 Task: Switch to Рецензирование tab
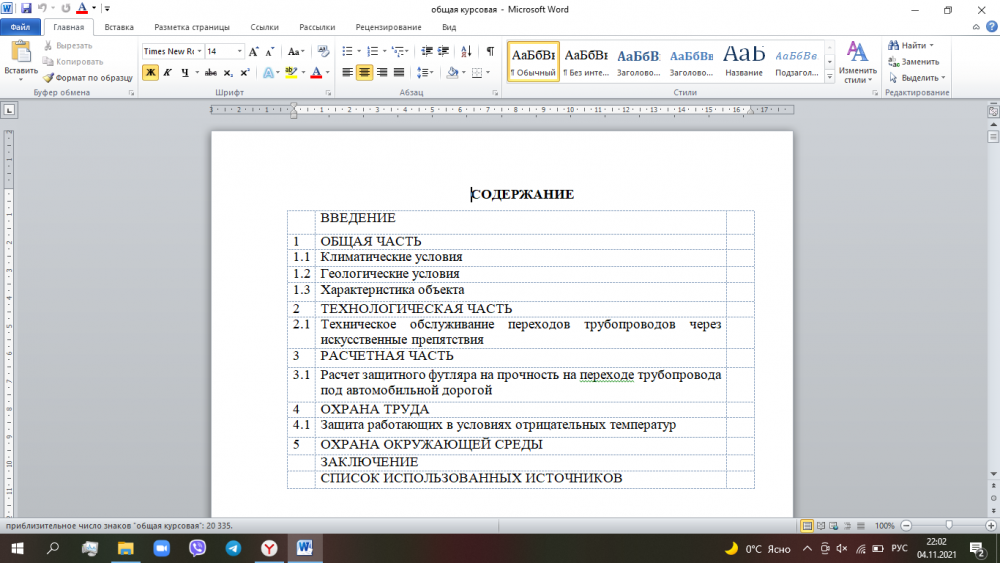click(x=388, y=27)
